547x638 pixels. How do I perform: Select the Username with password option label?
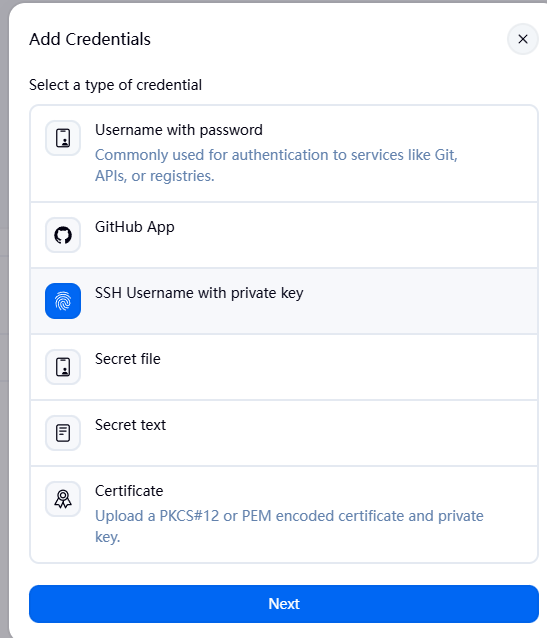click(179, 130)
